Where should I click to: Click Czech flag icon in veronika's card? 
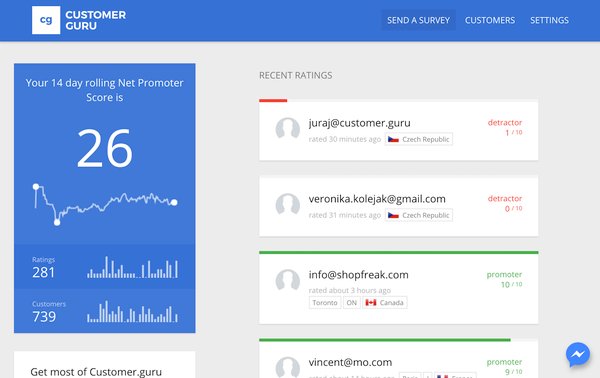coord(393,215)
